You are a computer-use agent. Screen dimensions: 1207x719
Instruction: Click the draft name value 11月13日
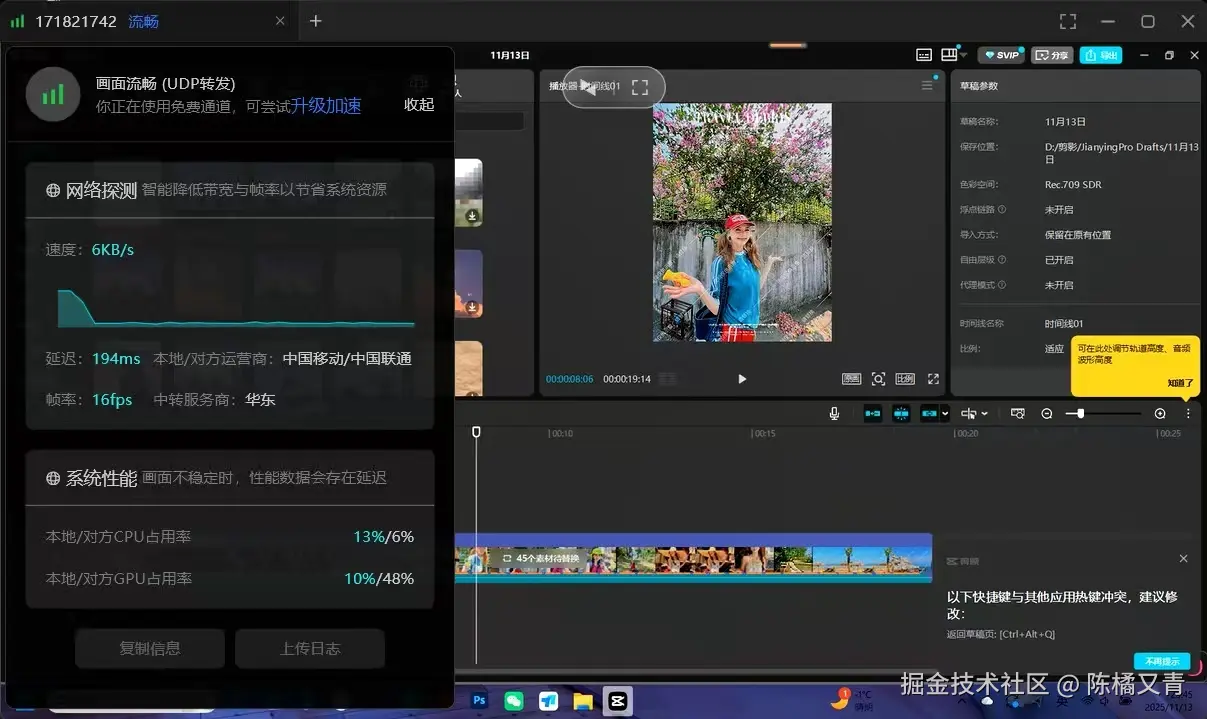[x=1065, y=122]
